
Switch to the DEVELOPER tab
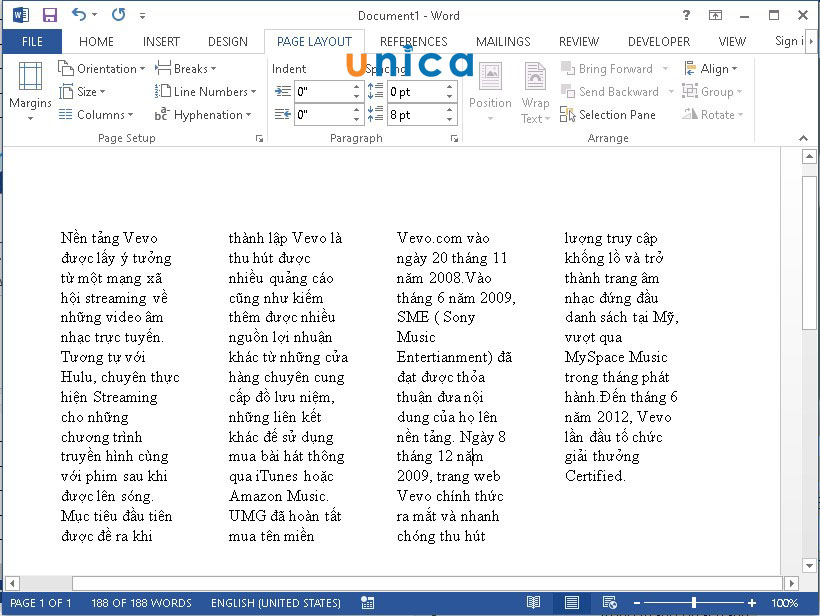(x=659, y=41)
